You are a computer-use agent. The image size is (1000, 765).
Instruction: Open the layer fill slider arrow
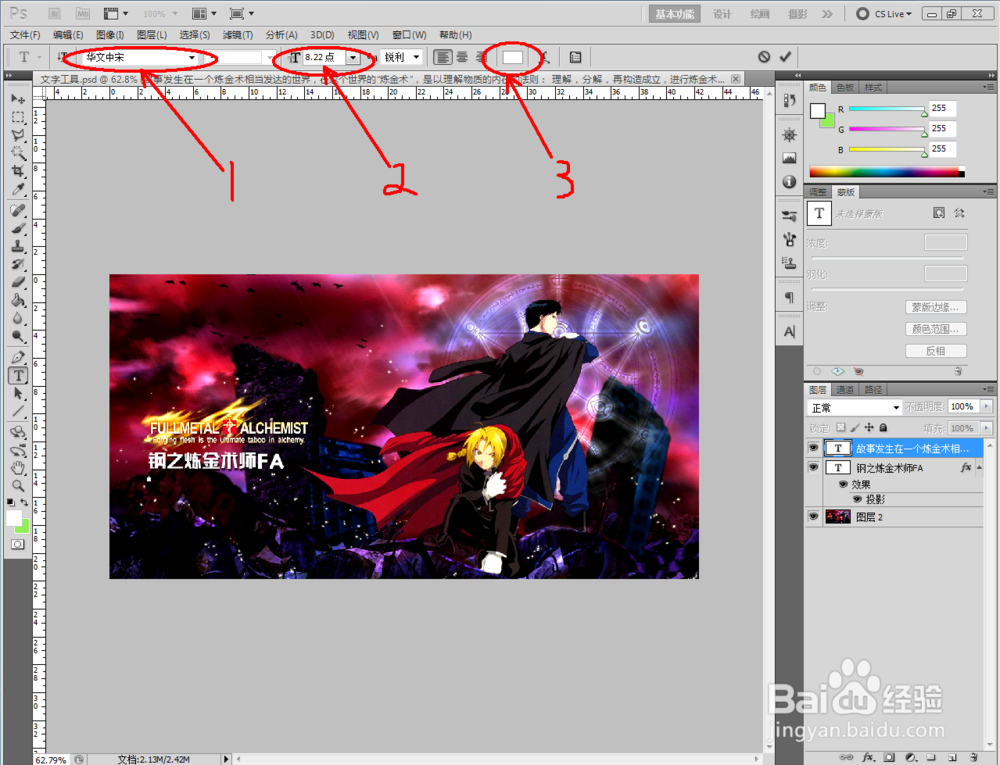(986, 428)
